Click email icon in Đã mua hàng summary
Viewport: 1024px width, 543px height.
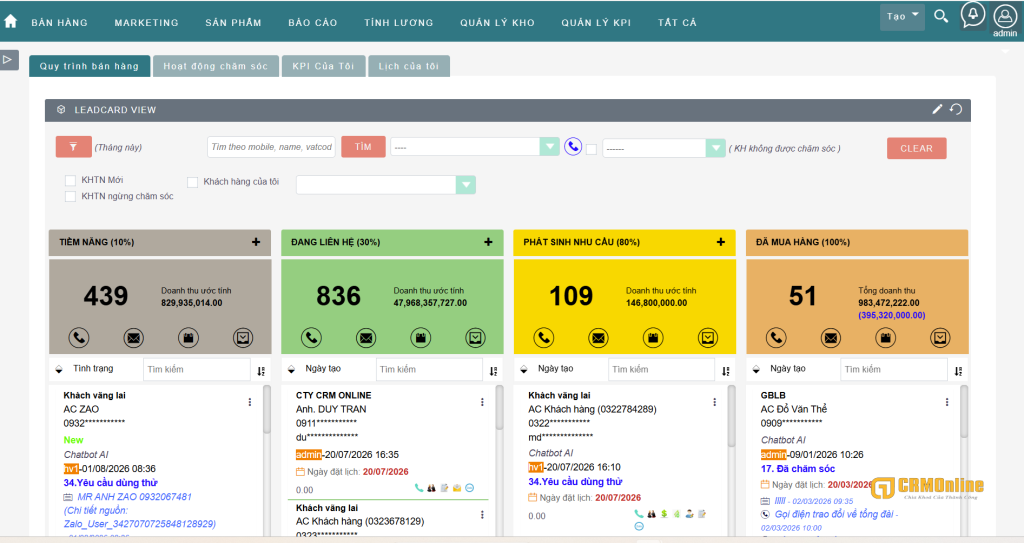pyautogui.click(x=831, y=338)
